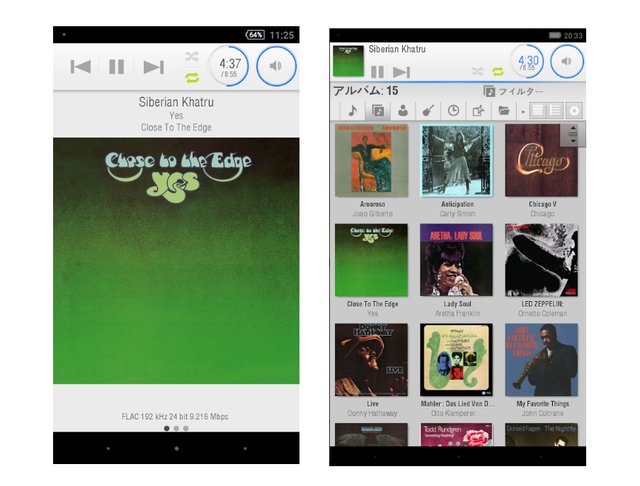Tap the Siberian Khatru title on left screen
The width and height of the screenshot is (640, 486).
click(x=176, y=102)
